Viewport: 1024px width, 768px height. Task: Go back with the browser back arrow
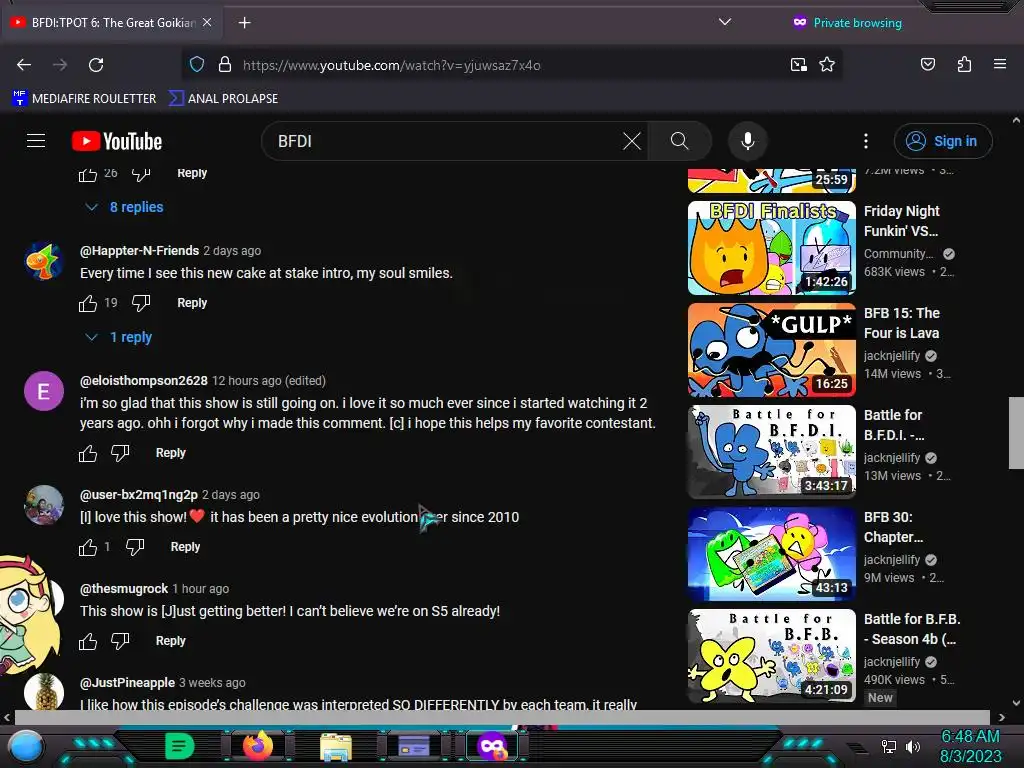pyautogui.click(x=24, y=65)
